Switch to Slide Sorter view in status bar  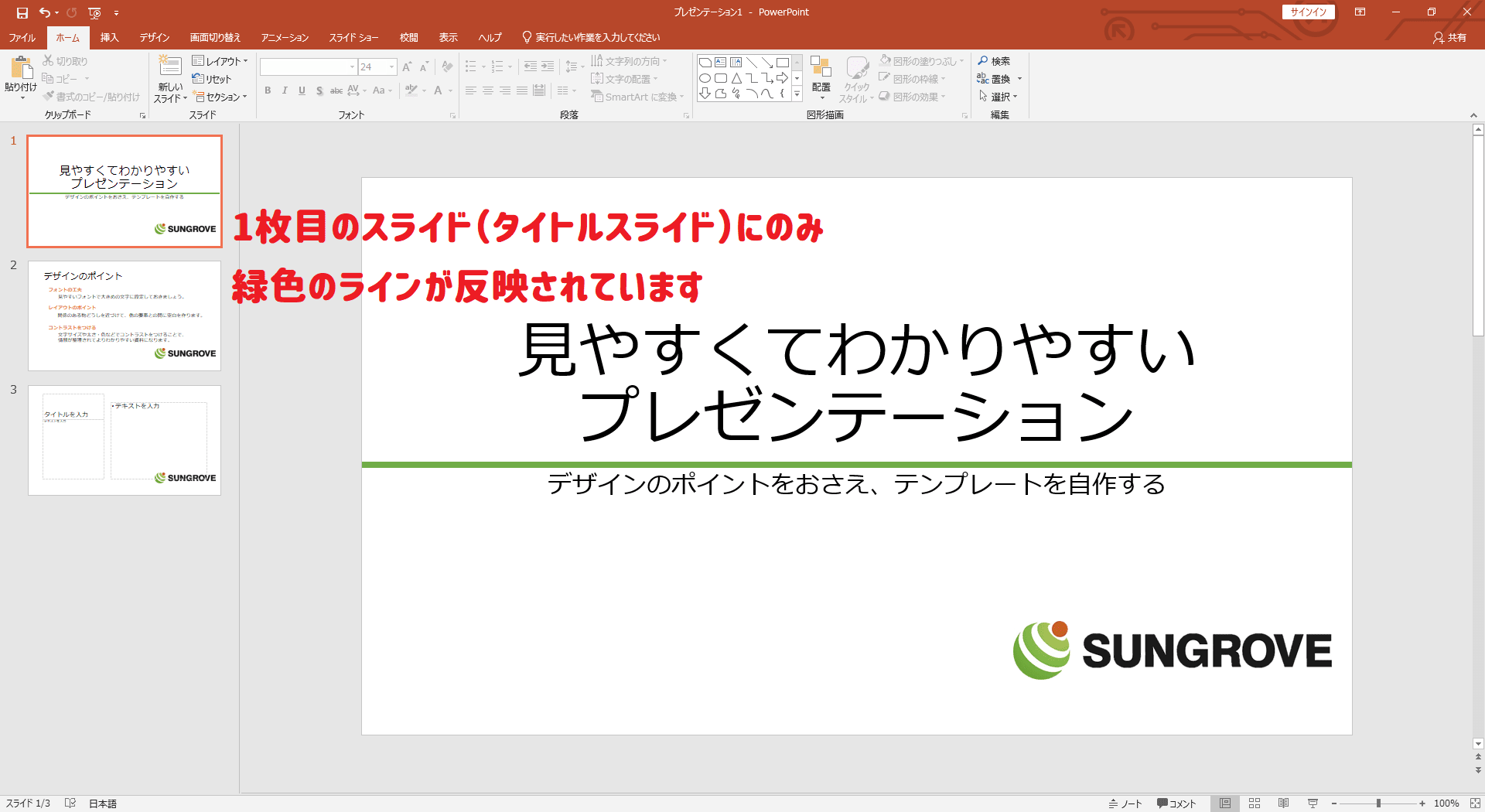[1255, 803]
